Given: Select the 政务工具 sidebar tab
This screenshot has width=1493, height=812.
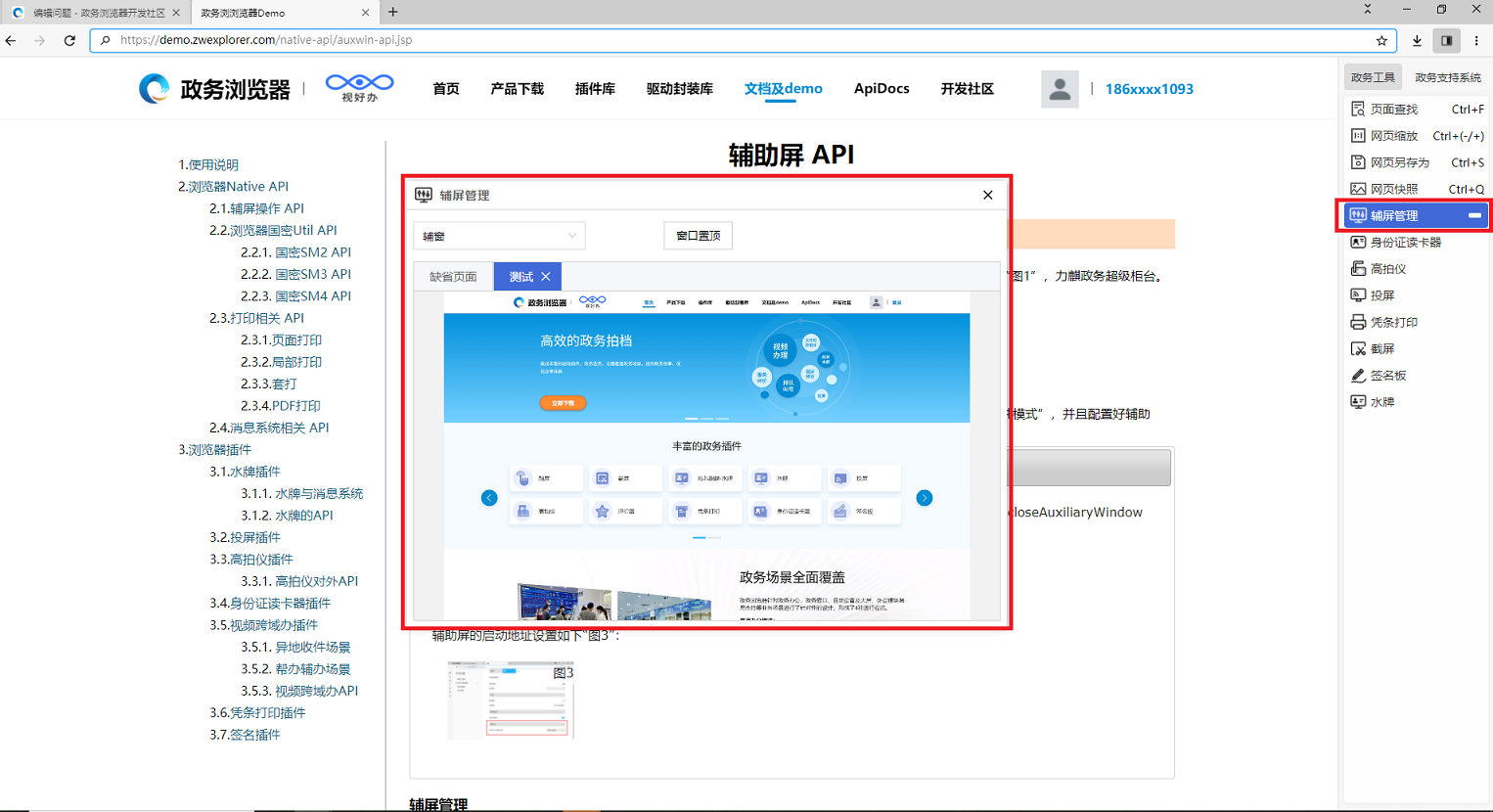Looking at the screenshot, I should pyautogui.click(x=1373, y=77).
